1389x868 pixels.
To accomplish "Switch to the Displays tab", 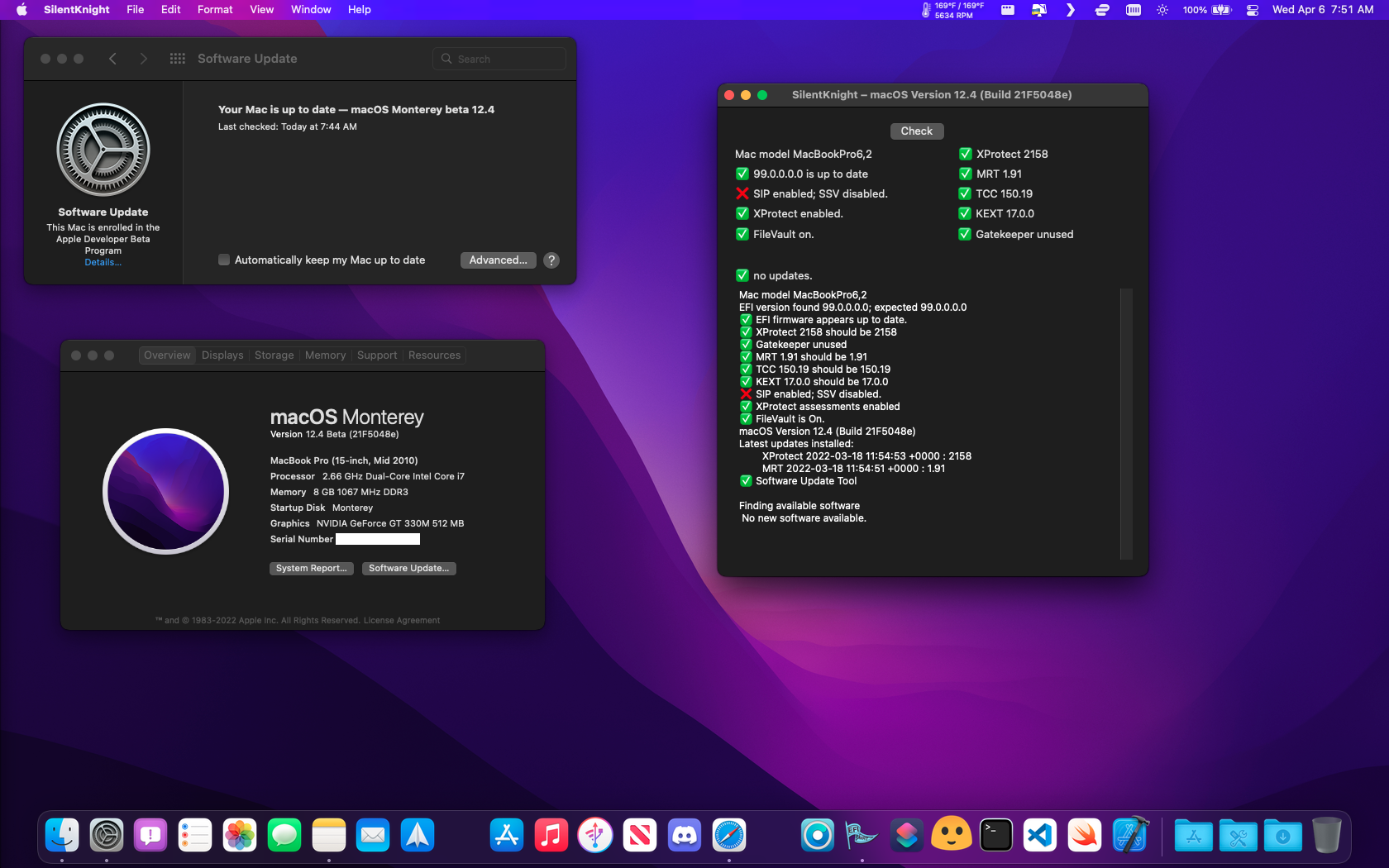I will (x=222, y=355).
